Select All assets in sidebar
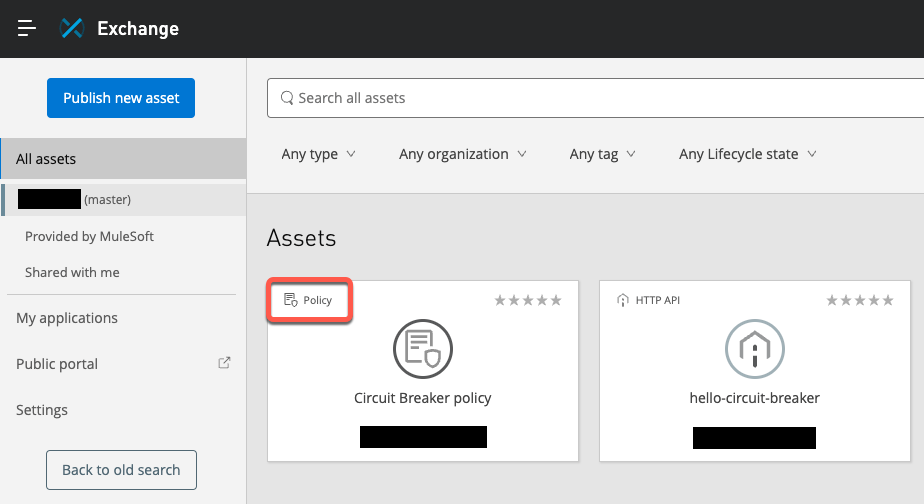This screenshot has height=504, width=924. click(123, 159)
